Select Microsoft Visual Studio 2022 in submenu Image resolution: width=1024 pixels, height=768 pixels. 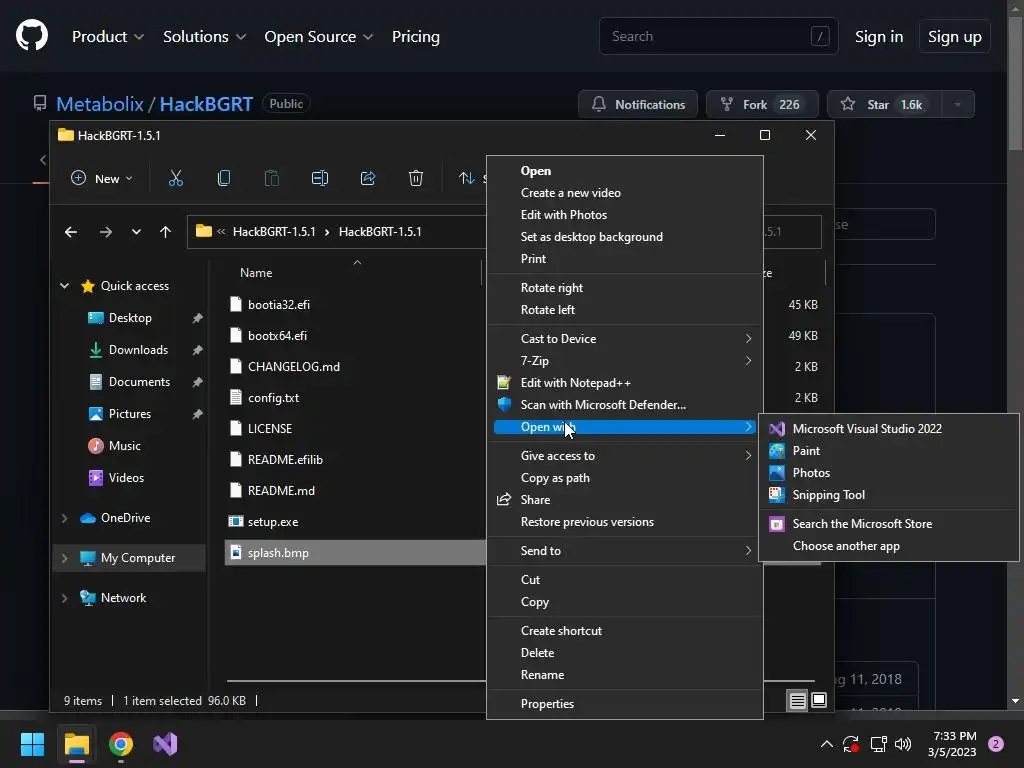pos(889,429)
